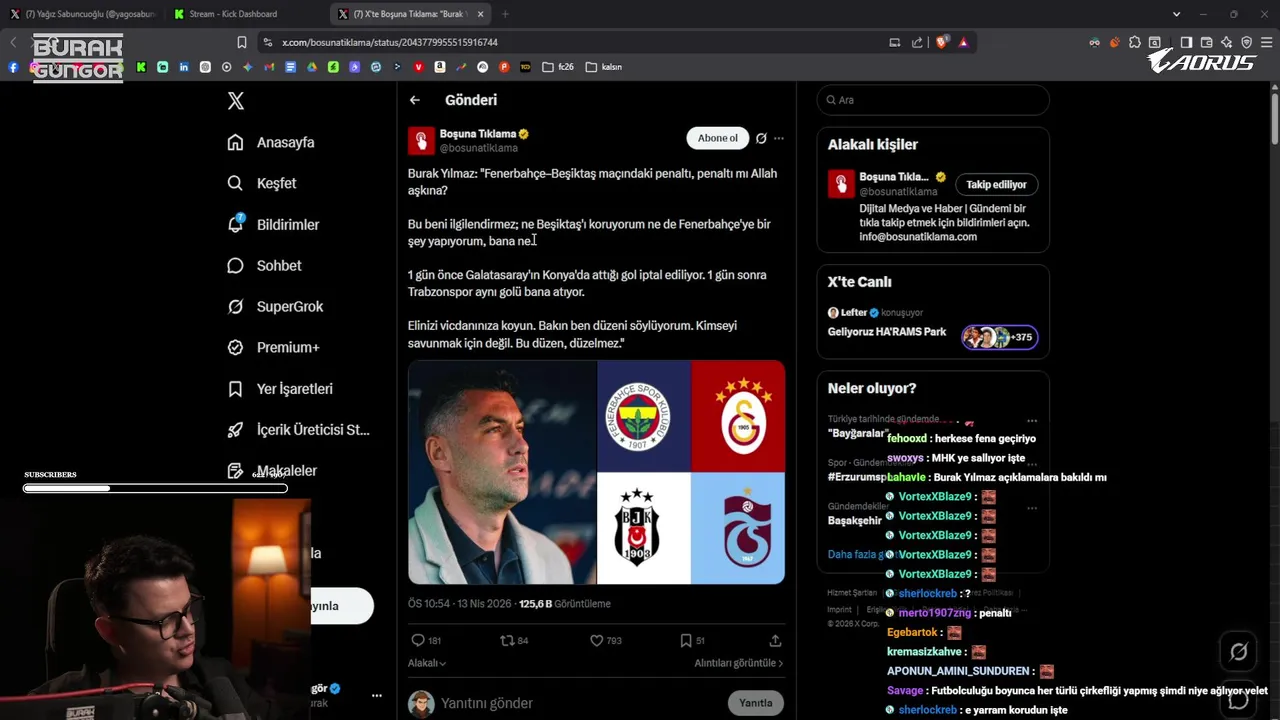The image size is (1280, 720).
Task: Go back using the Gönderi back arrow
Action: coord(415,100)
